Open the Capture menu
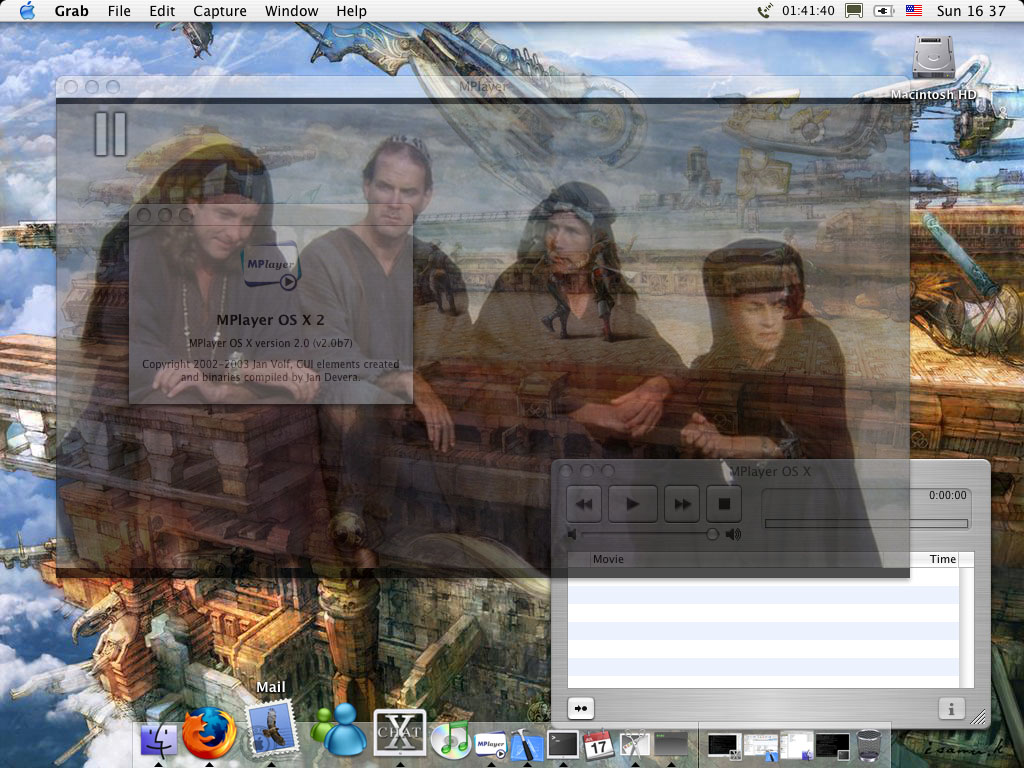This screenshot has width=1024, height=768. (219, 11)
